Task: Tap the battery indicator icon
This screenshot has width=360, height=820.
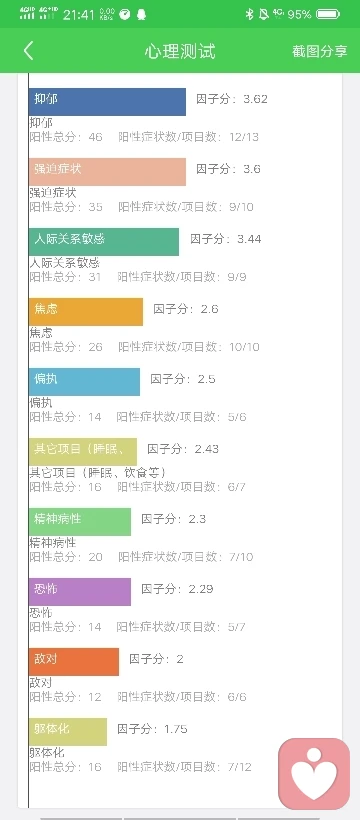Action: click(x=328, y=14)
